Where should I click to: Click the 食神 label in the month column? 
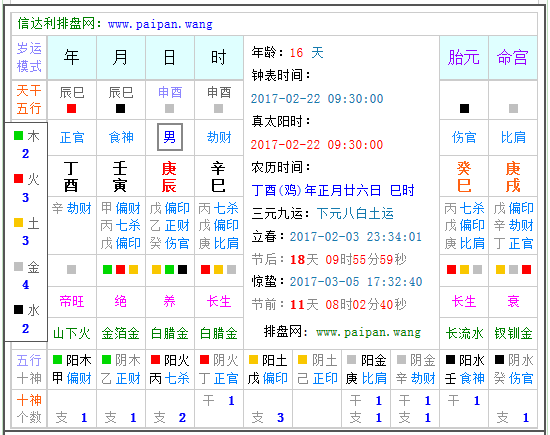(x=121, y=137)
